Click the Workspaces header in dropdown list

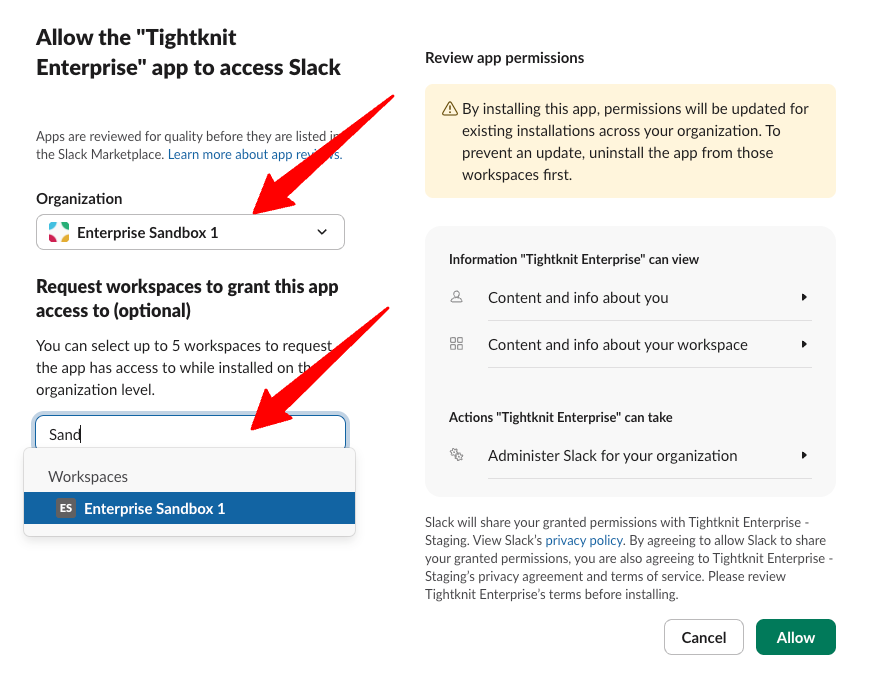[88, 476]
